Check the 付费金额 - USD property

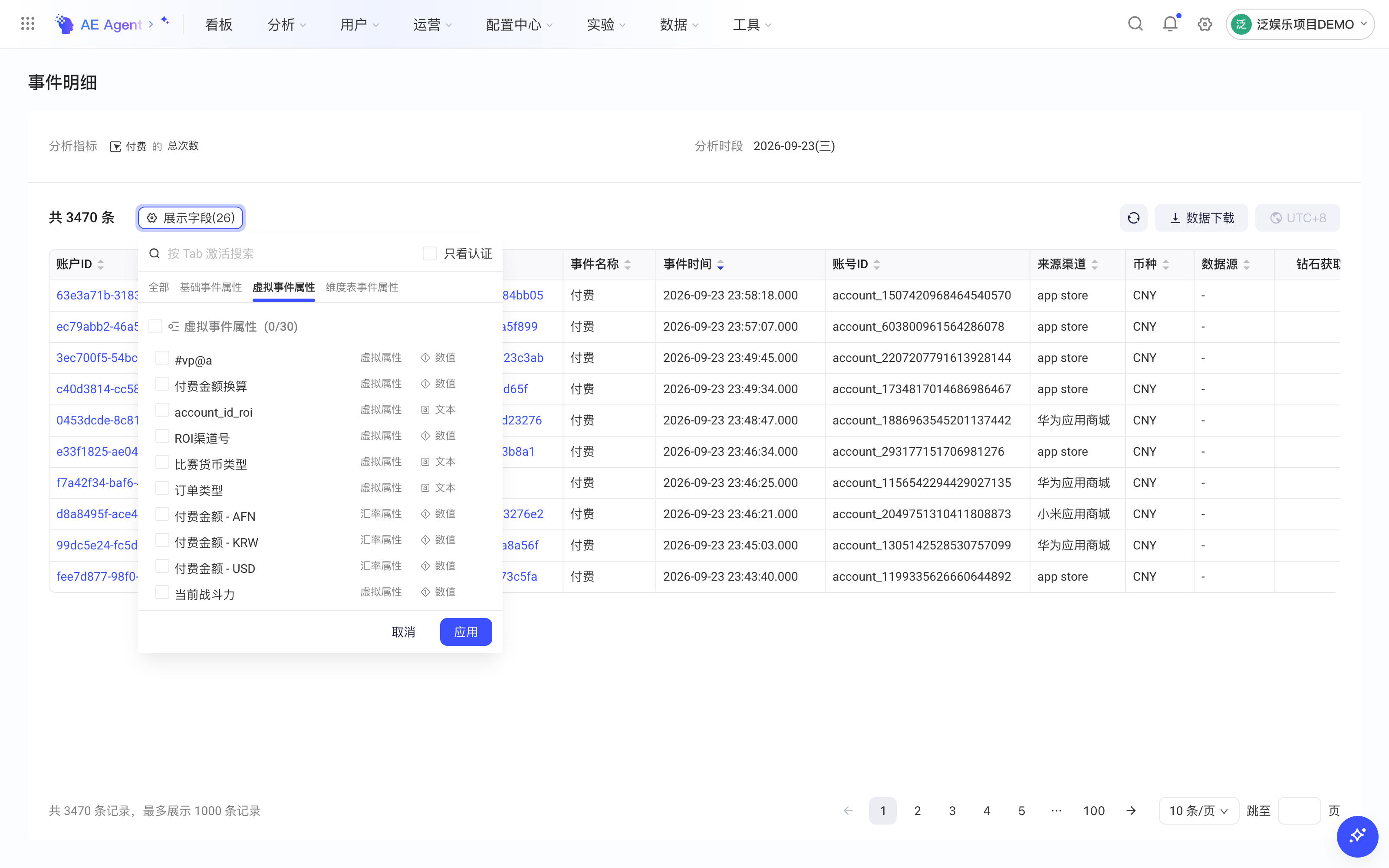[x=162, y=566]
